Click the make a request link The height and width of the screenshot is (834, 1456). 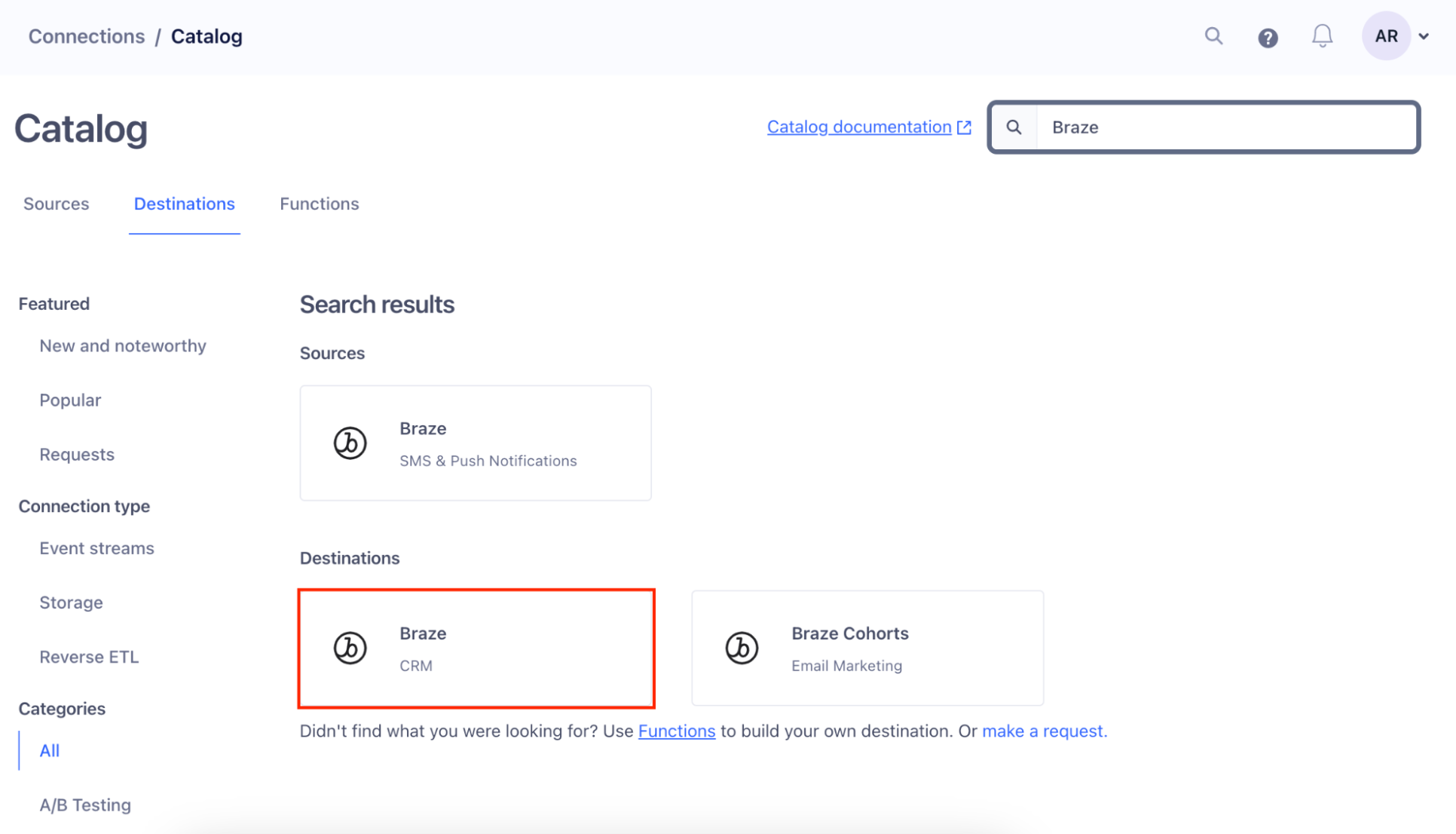click(1044, 731)
